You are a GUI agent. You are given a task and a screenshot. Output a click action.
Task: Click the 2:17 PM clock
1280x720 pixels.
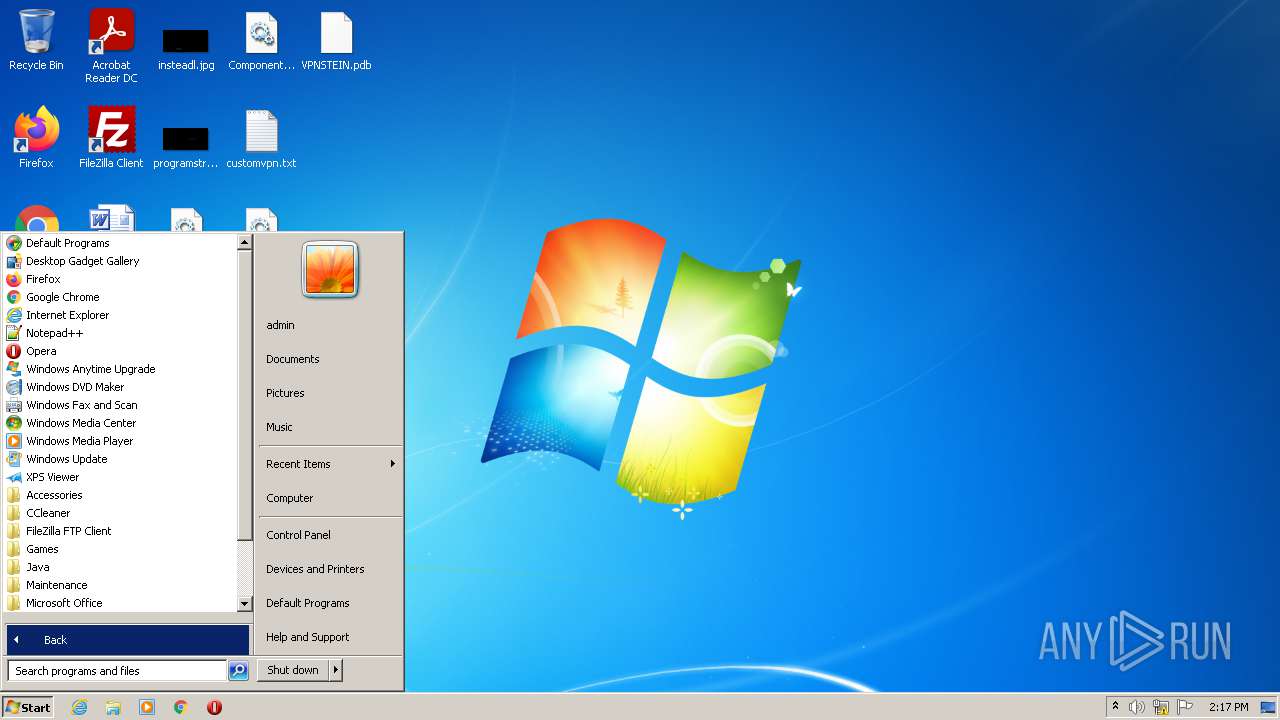coord(1228,707)
